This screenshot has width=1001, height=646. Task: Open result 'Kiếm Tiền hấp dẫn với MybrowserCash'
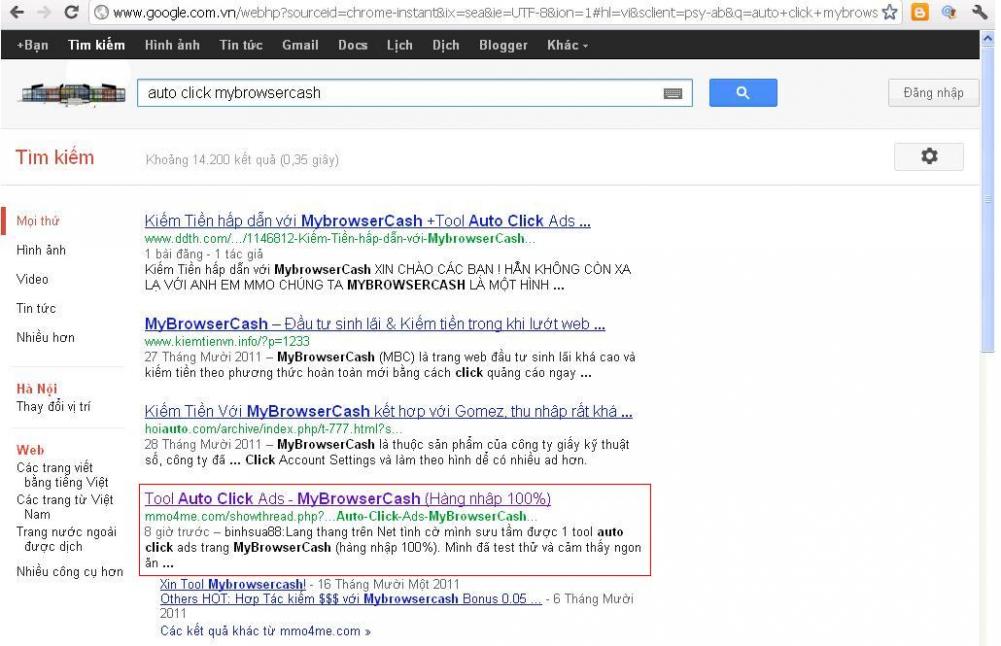coord(367,221)
